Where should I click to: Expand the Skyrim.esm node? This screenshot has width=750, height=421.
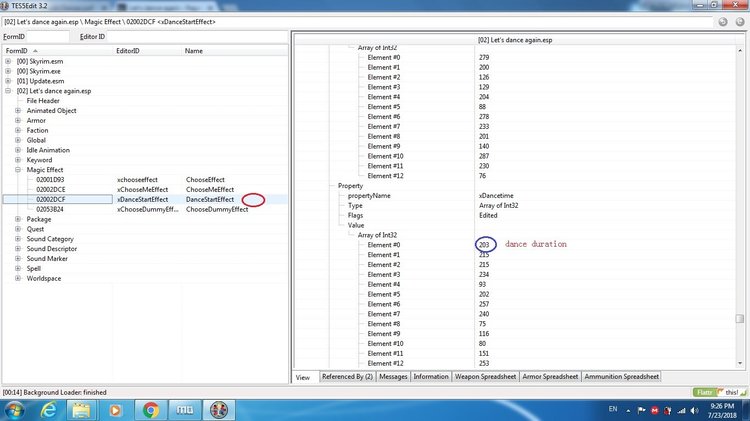(x=8, y=61)
